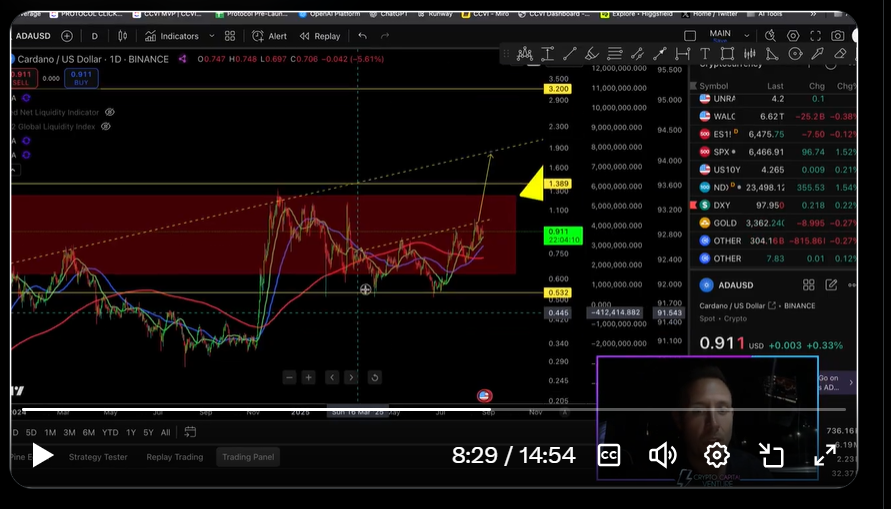Select the price range measure tool
891x509 pixels.
pos(548,54)
